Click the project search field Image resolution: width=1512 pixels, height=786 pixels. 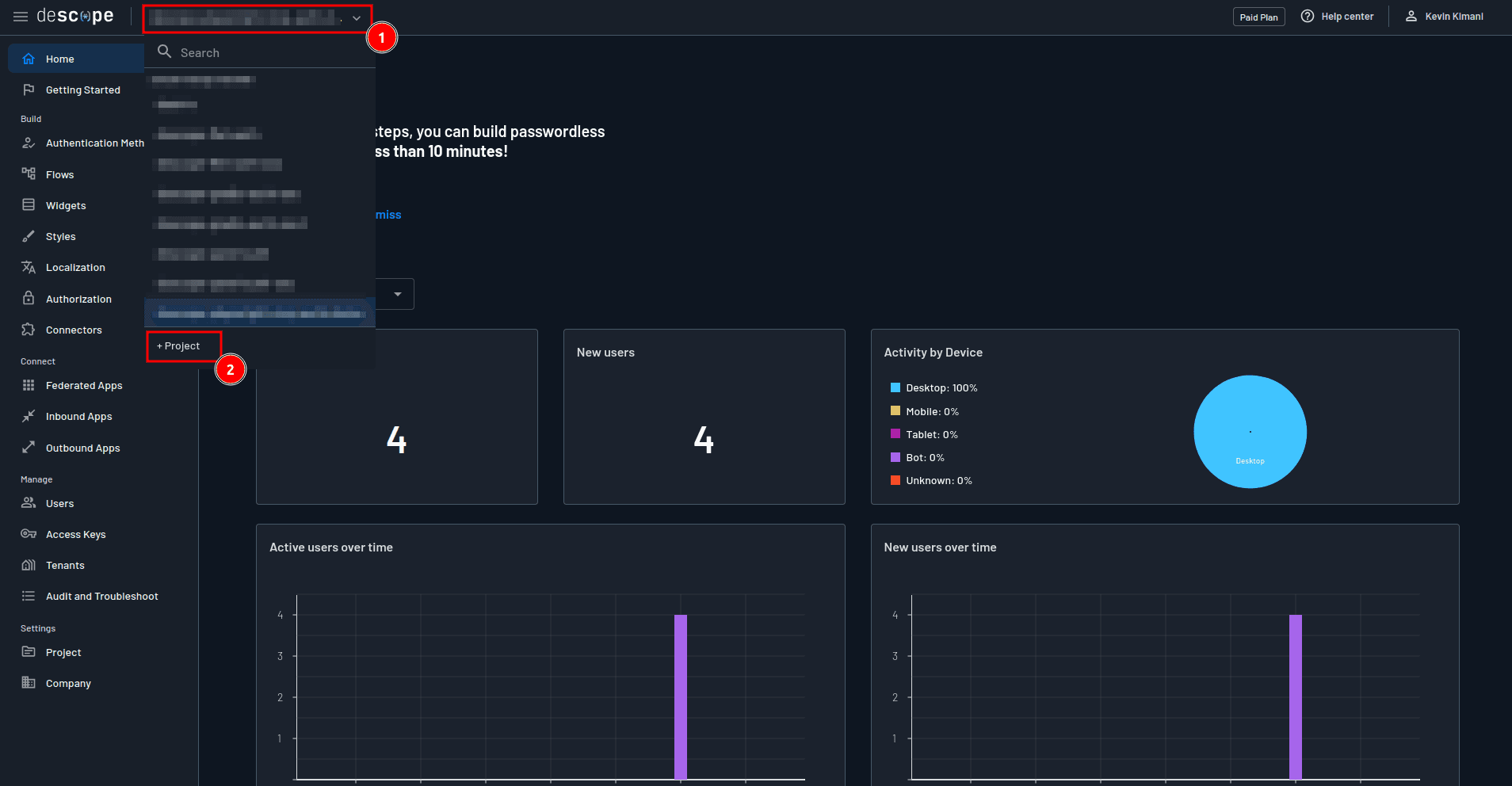coord(238,52)
